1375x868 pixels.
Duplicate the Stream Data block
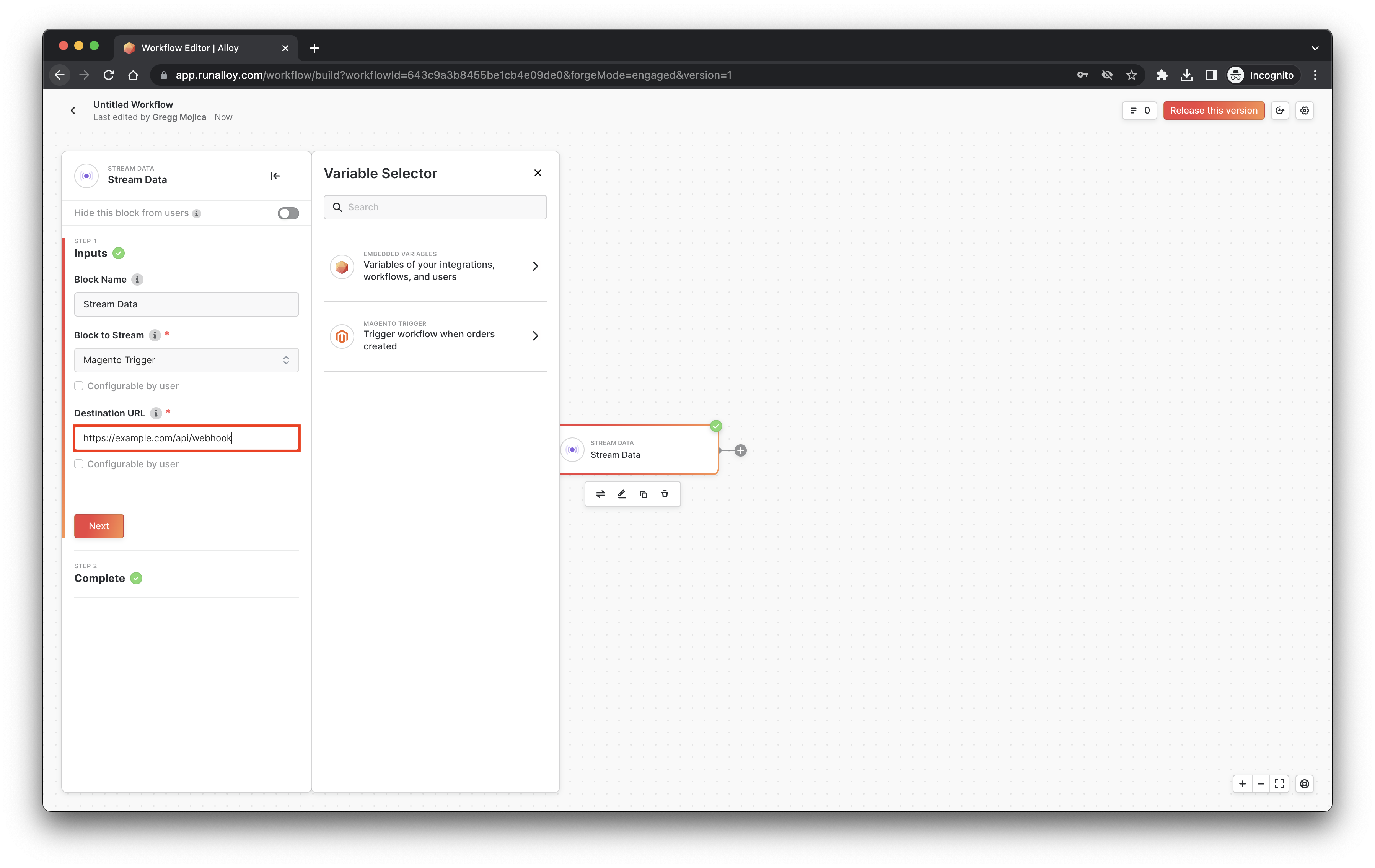point(644,494)
